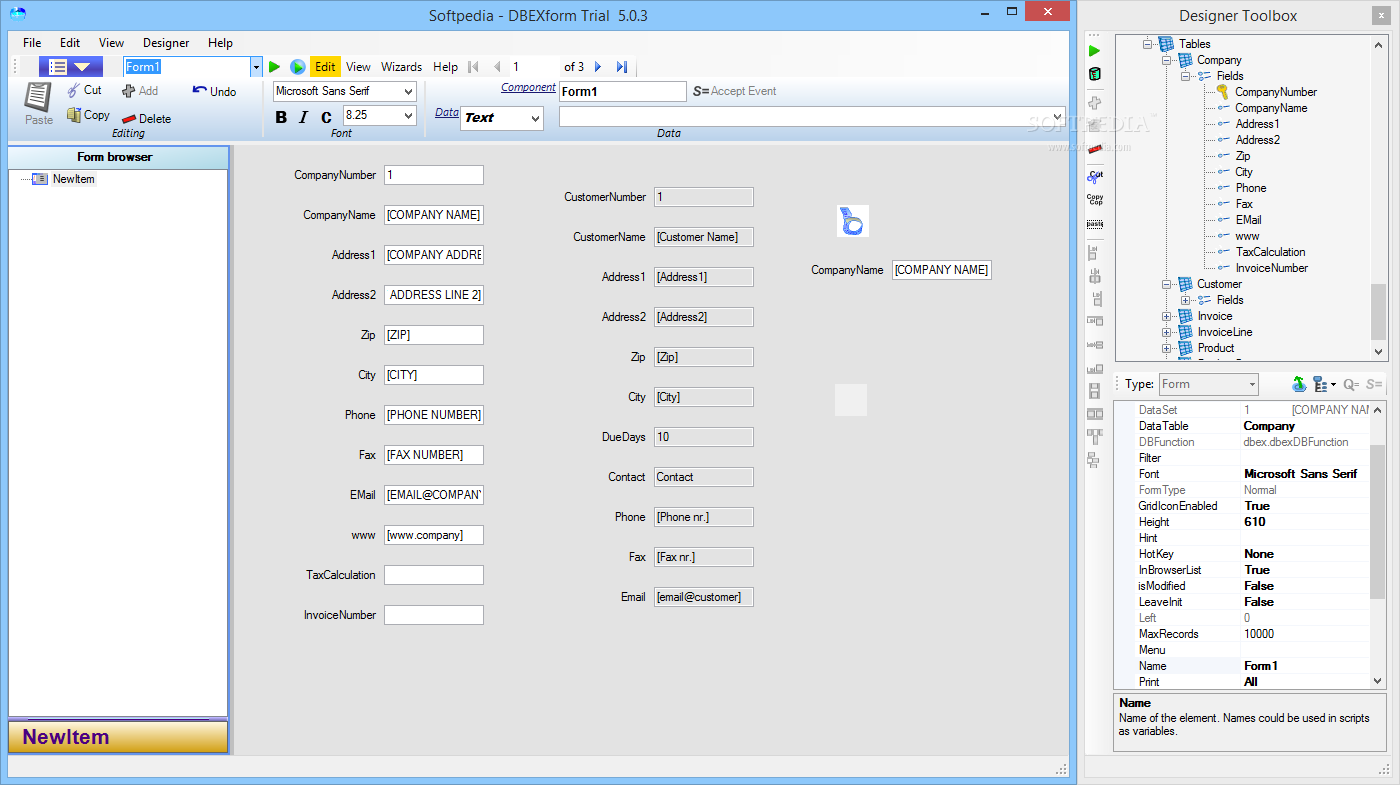Select the CompanyNumber key field in tree
Image resolution: width=1400 pixels, height=785 pixels.
(1275, 92)
